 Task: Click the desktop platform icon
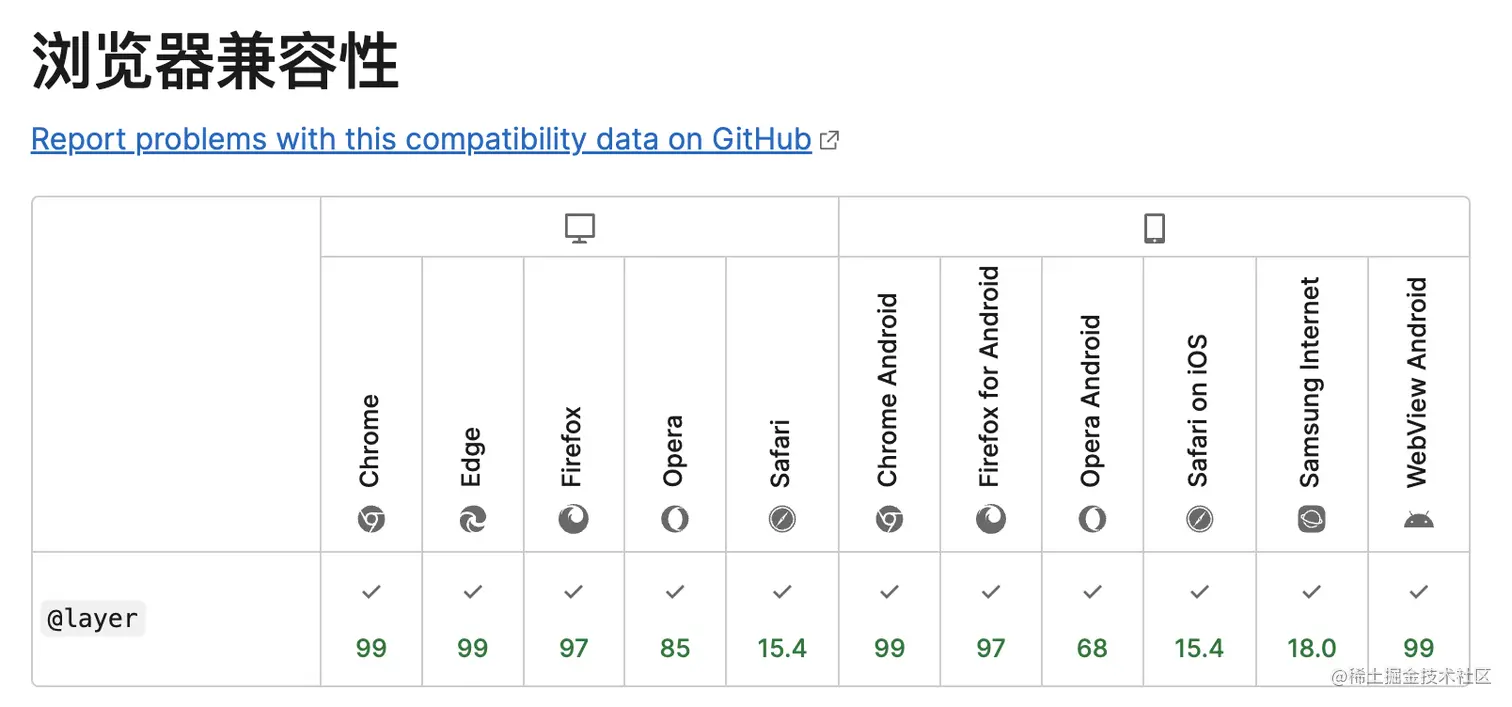[x=579, y=229]
